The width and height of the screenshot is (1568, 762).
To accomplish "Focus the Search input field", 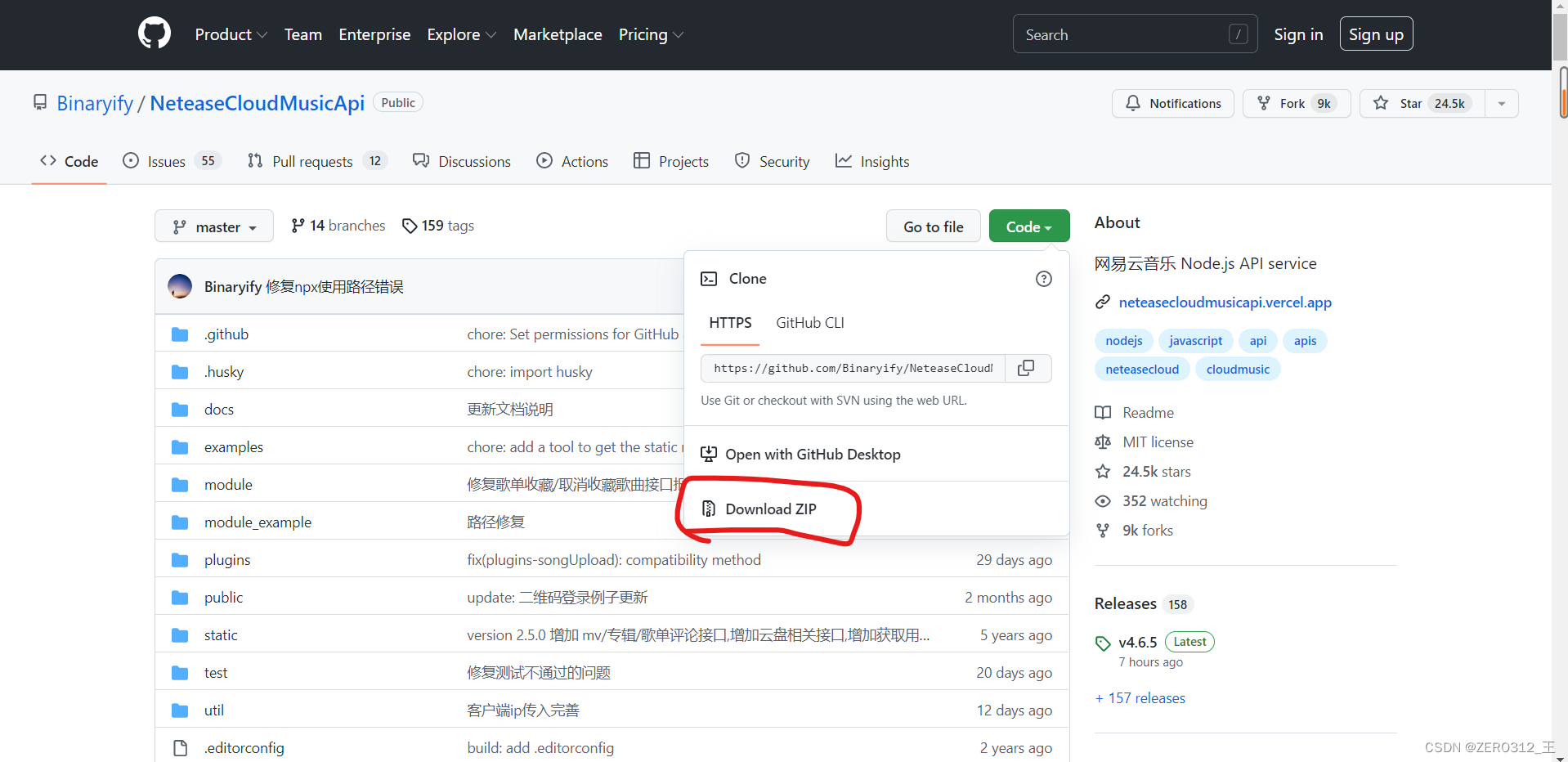I will point(1135,34).
